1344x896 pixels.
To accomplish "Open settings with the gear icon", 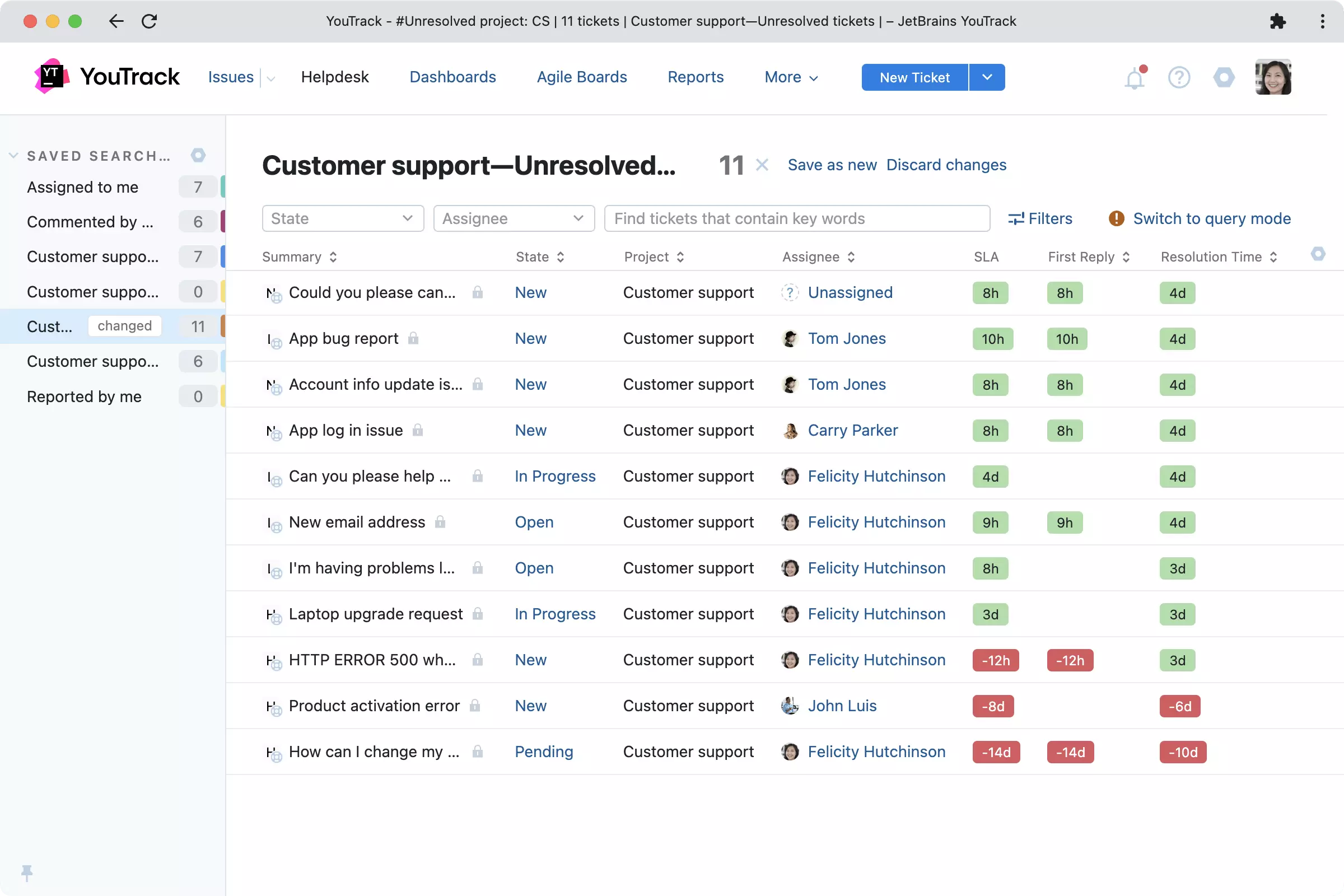I will coord(1224,77).
